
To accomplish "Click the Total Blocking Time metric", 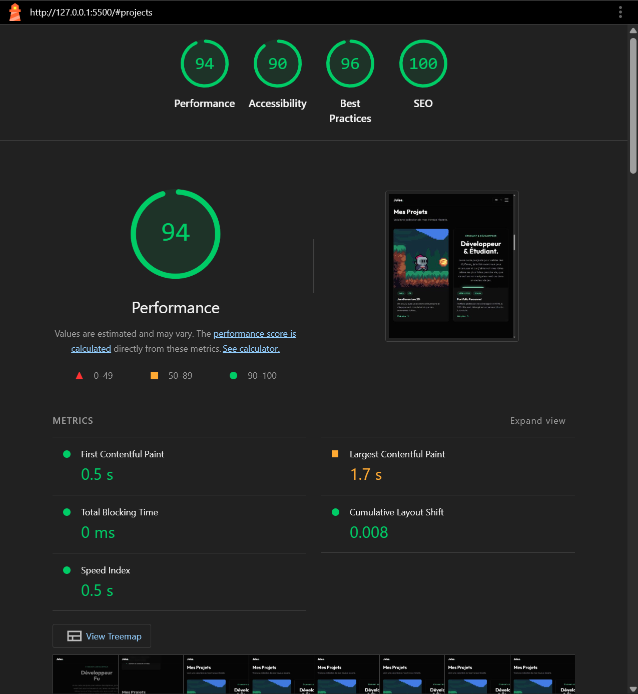I will click(119, 513).
